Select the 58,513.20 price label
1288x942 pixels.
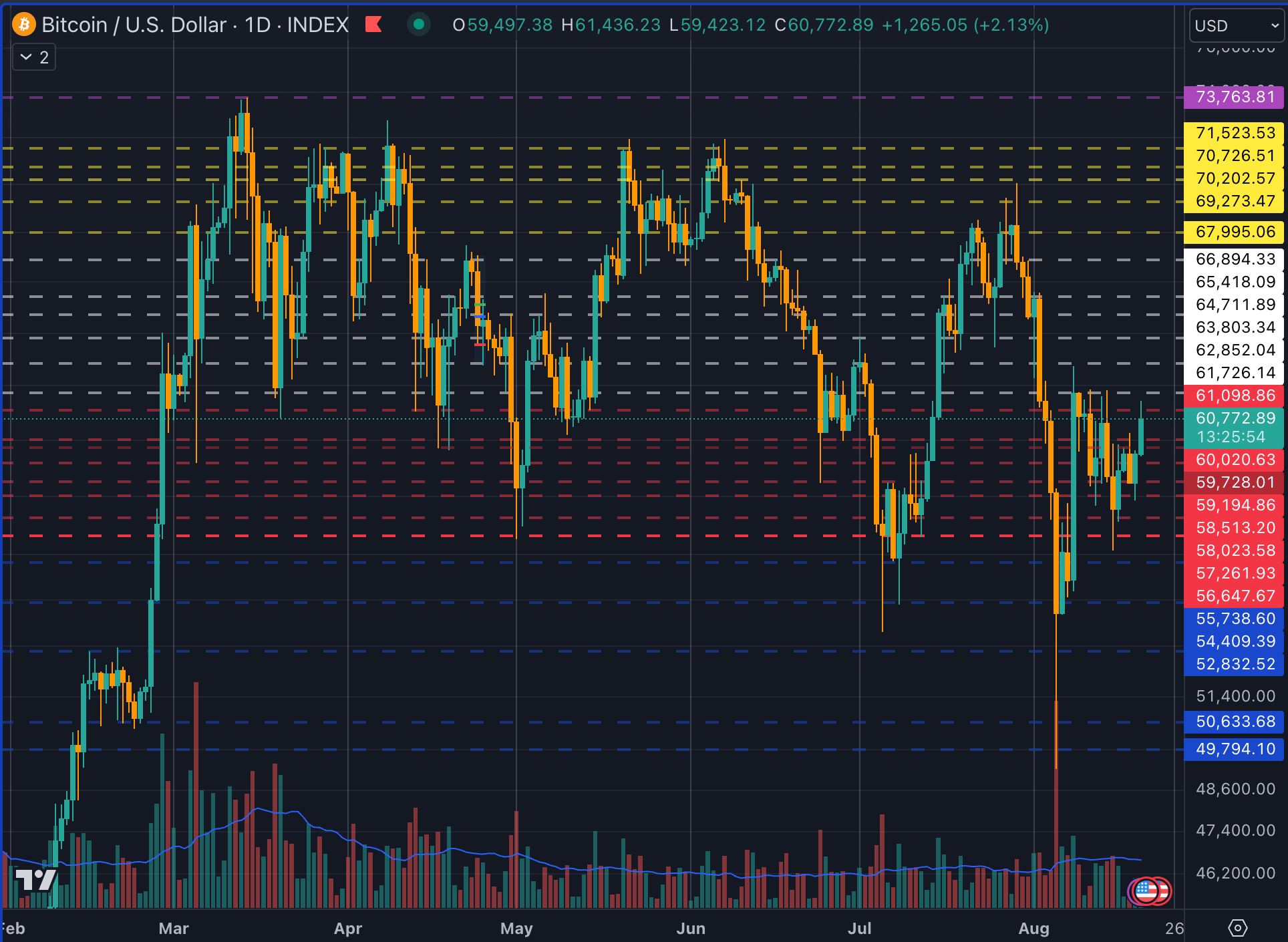[x=1234, y=528]
